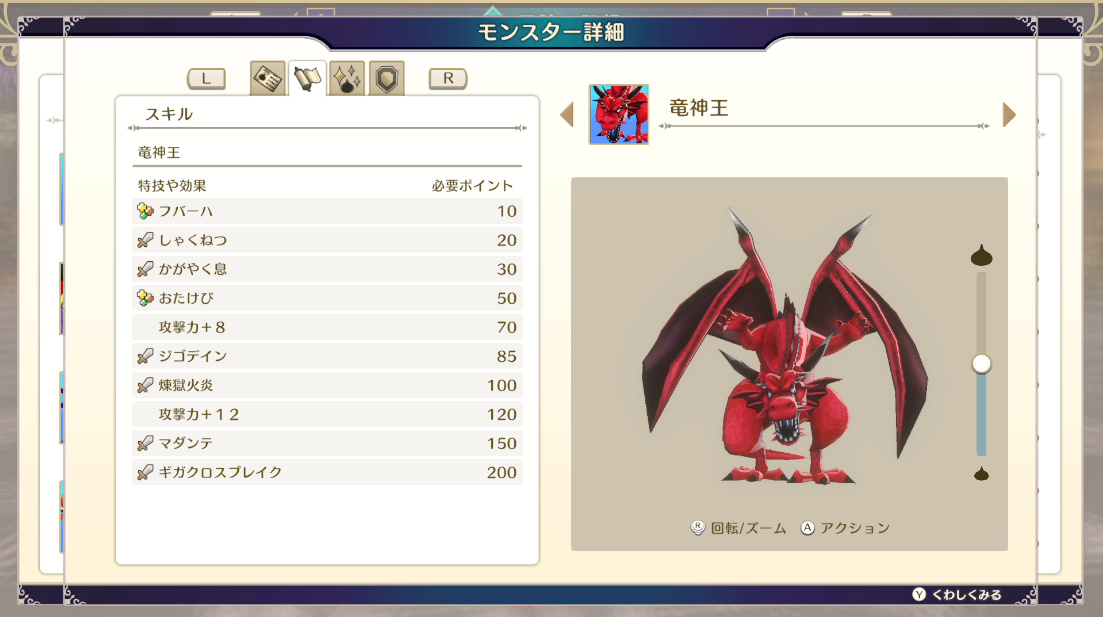The width and height of the screenshot is (1103, 617).
Task: Show previous monster with left arrow
Action: [567, 115]
